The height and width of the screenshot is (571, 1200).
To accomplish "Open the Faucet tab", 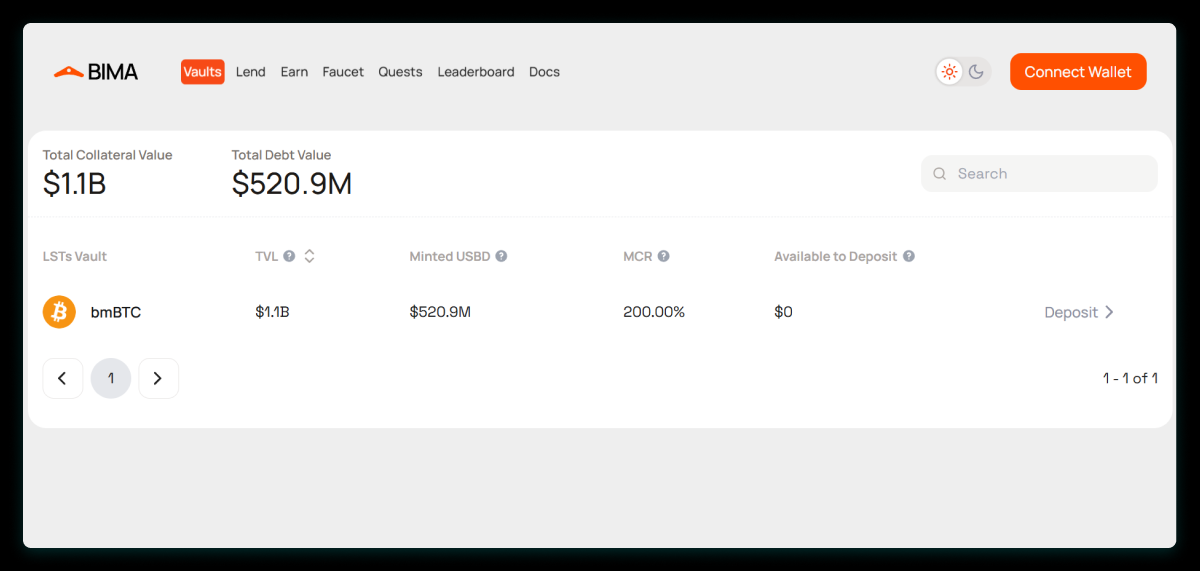I will click(343, 72).
